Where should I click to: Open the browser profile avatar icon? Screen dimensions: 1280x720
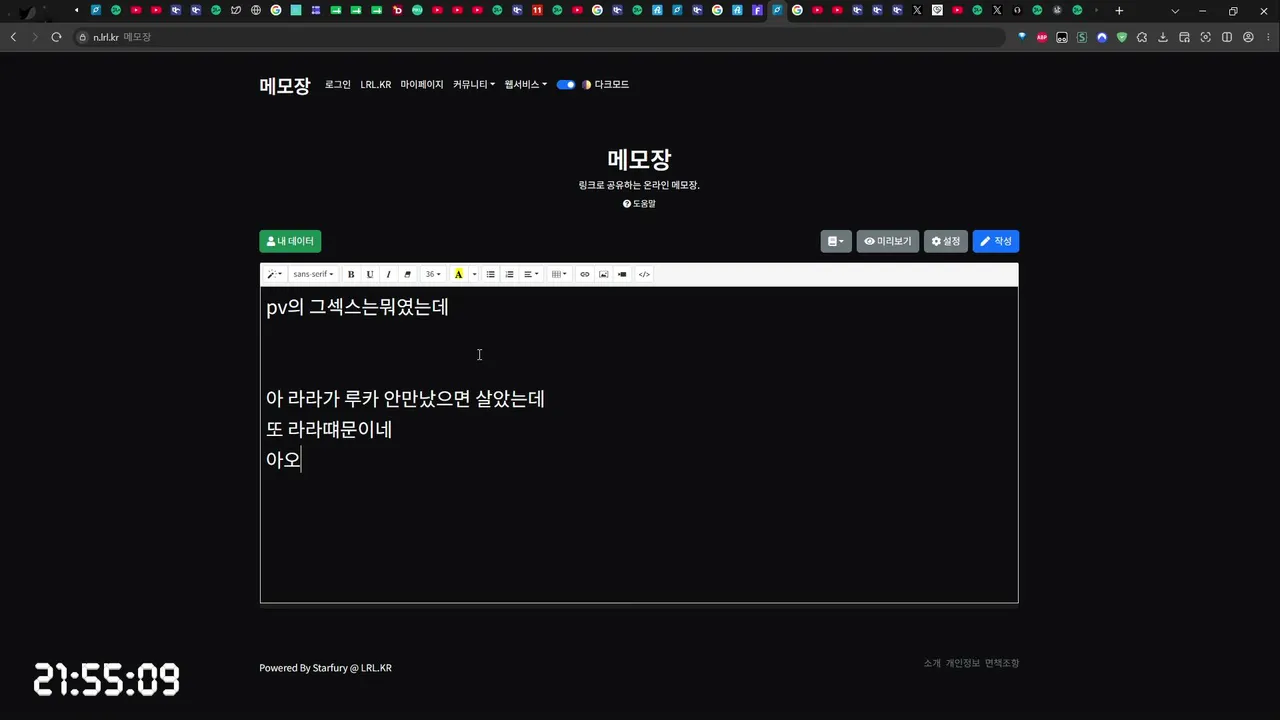click(1248, 37)
